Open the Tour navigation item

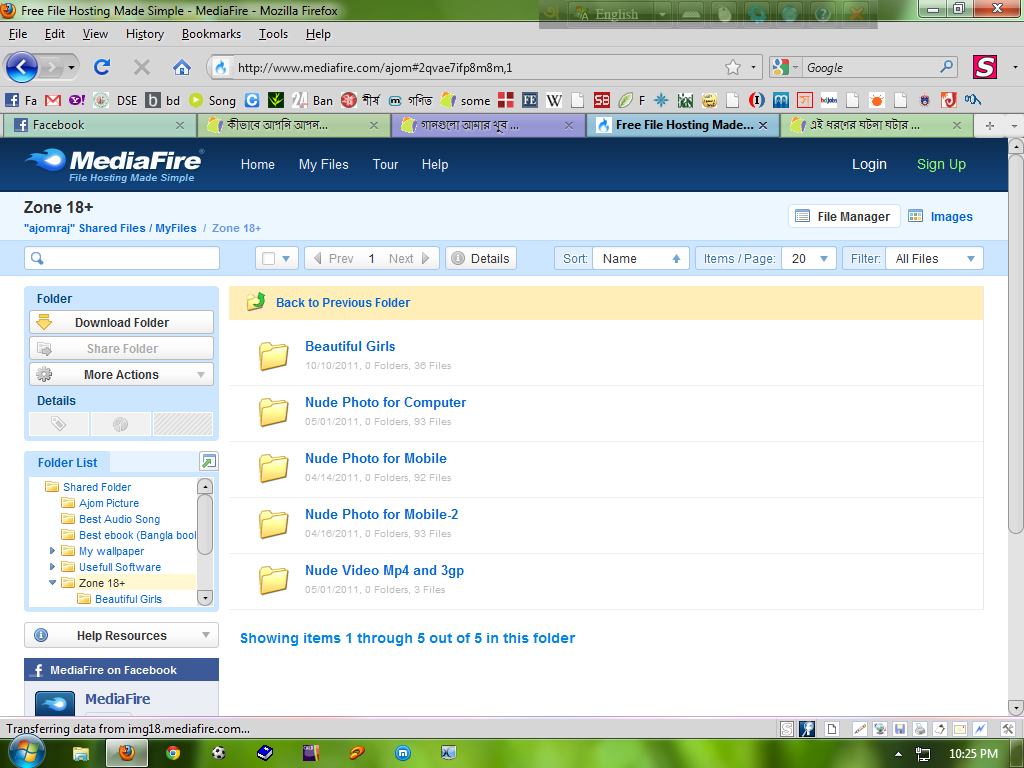(385, 165)
